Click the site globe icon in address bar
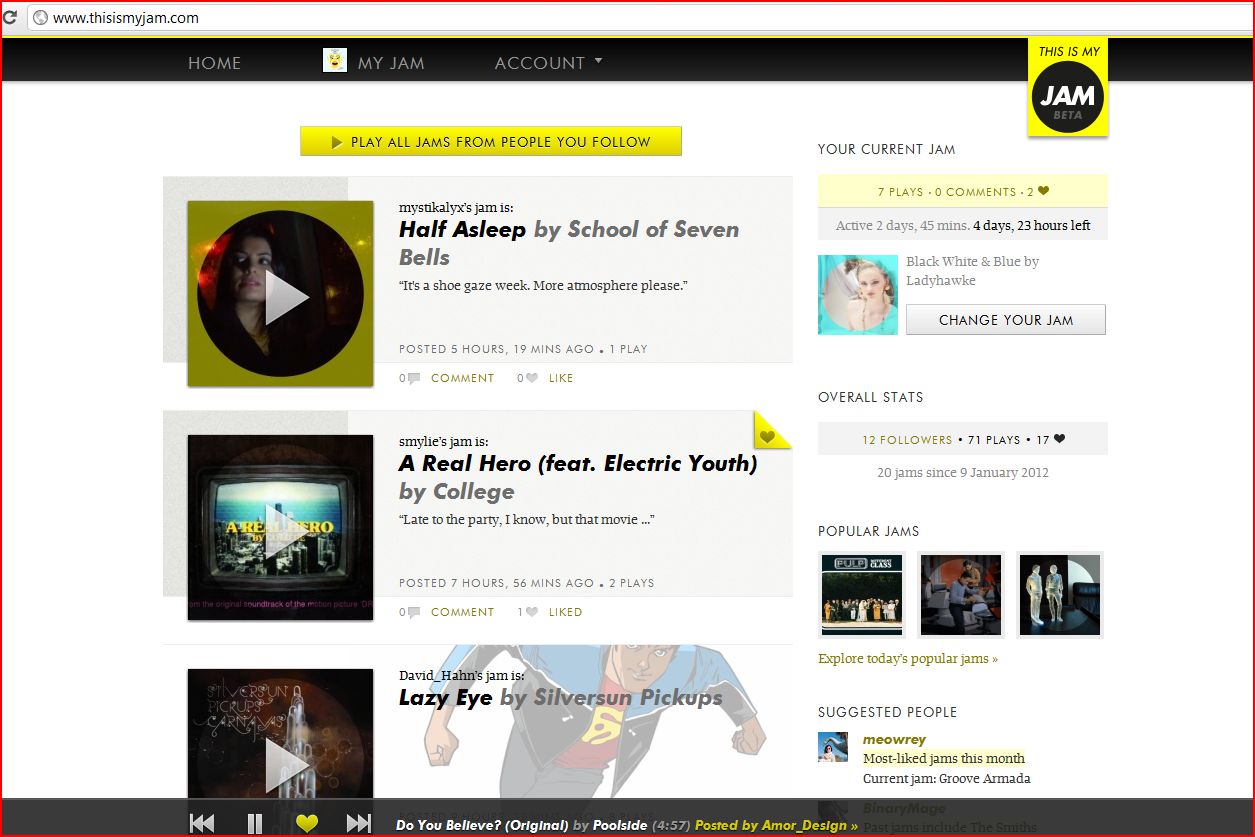 [40, 17]
